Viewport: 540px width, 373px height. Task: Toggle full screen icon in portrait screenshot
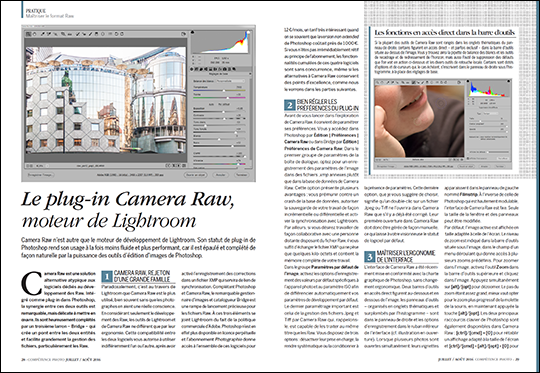click(459, 82)
